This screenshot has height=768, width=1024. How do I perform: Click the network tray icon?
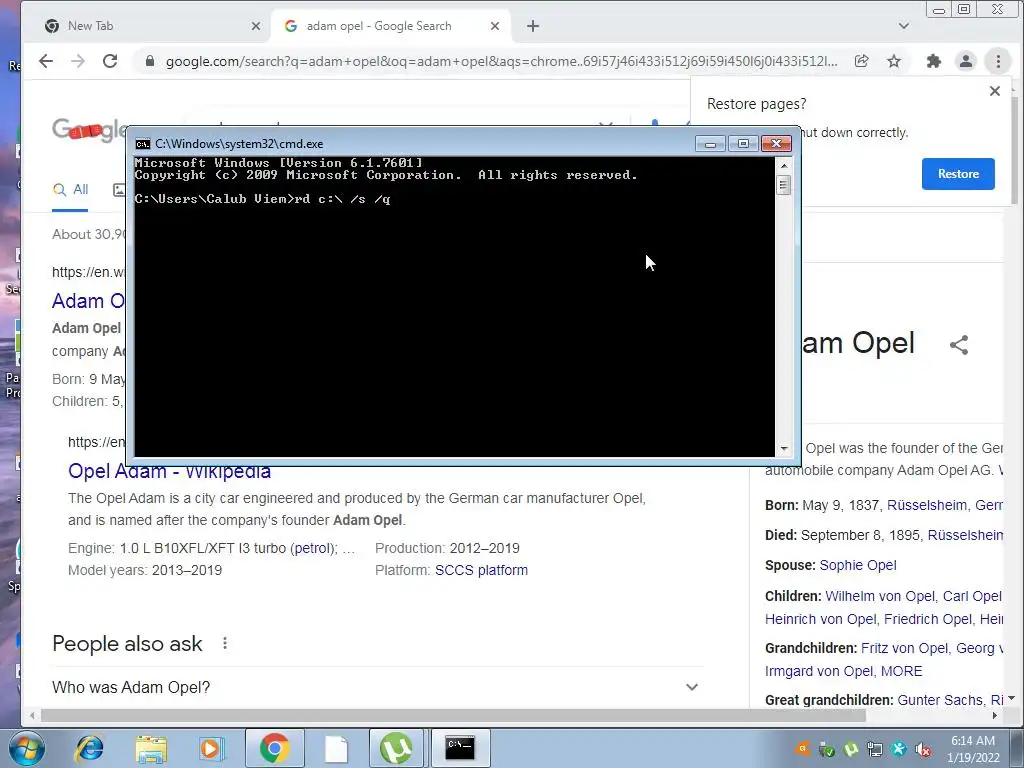pos(874,750)
